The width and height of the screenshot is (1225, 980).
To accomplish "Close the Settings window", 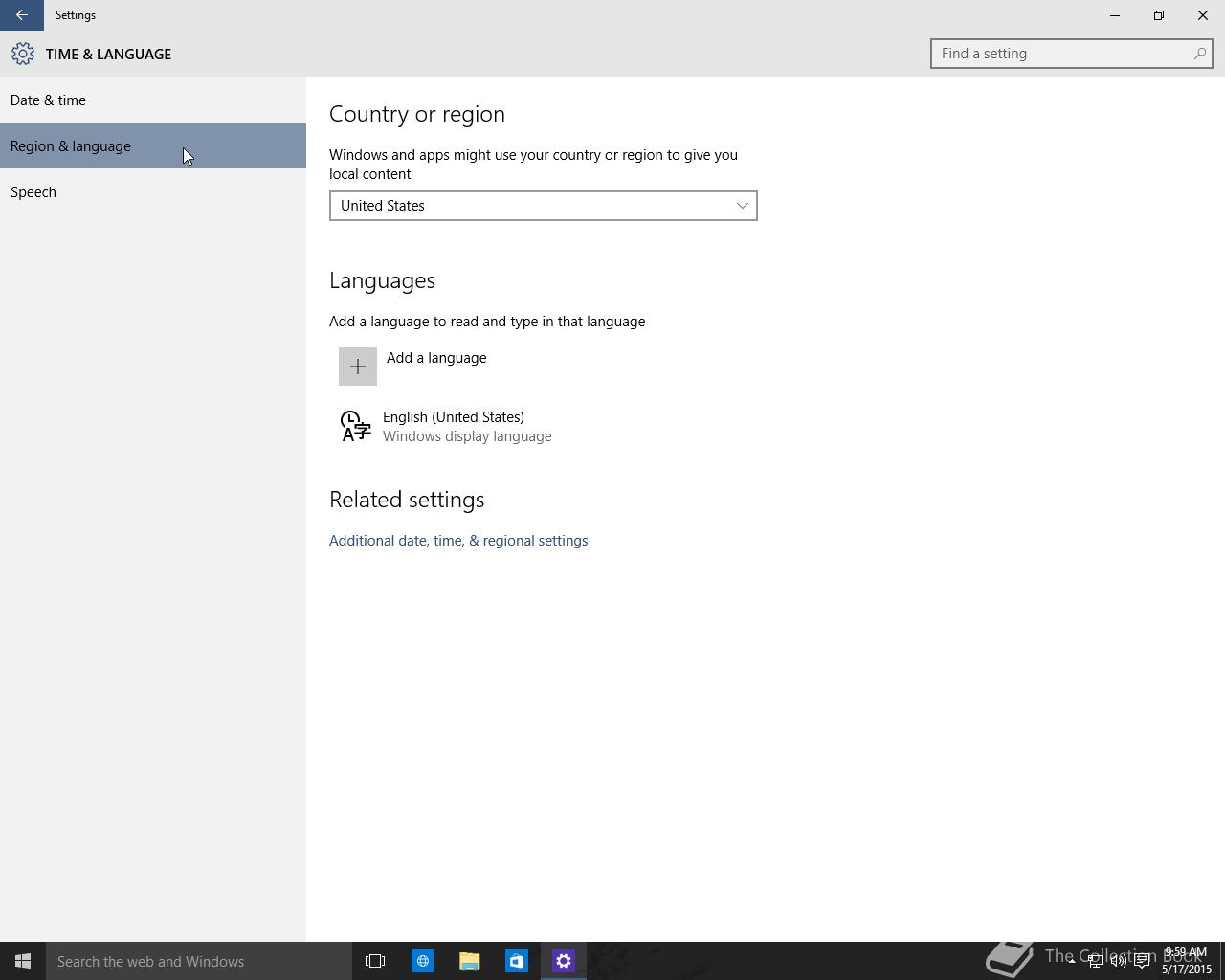I will click(x=1203, y=15).
